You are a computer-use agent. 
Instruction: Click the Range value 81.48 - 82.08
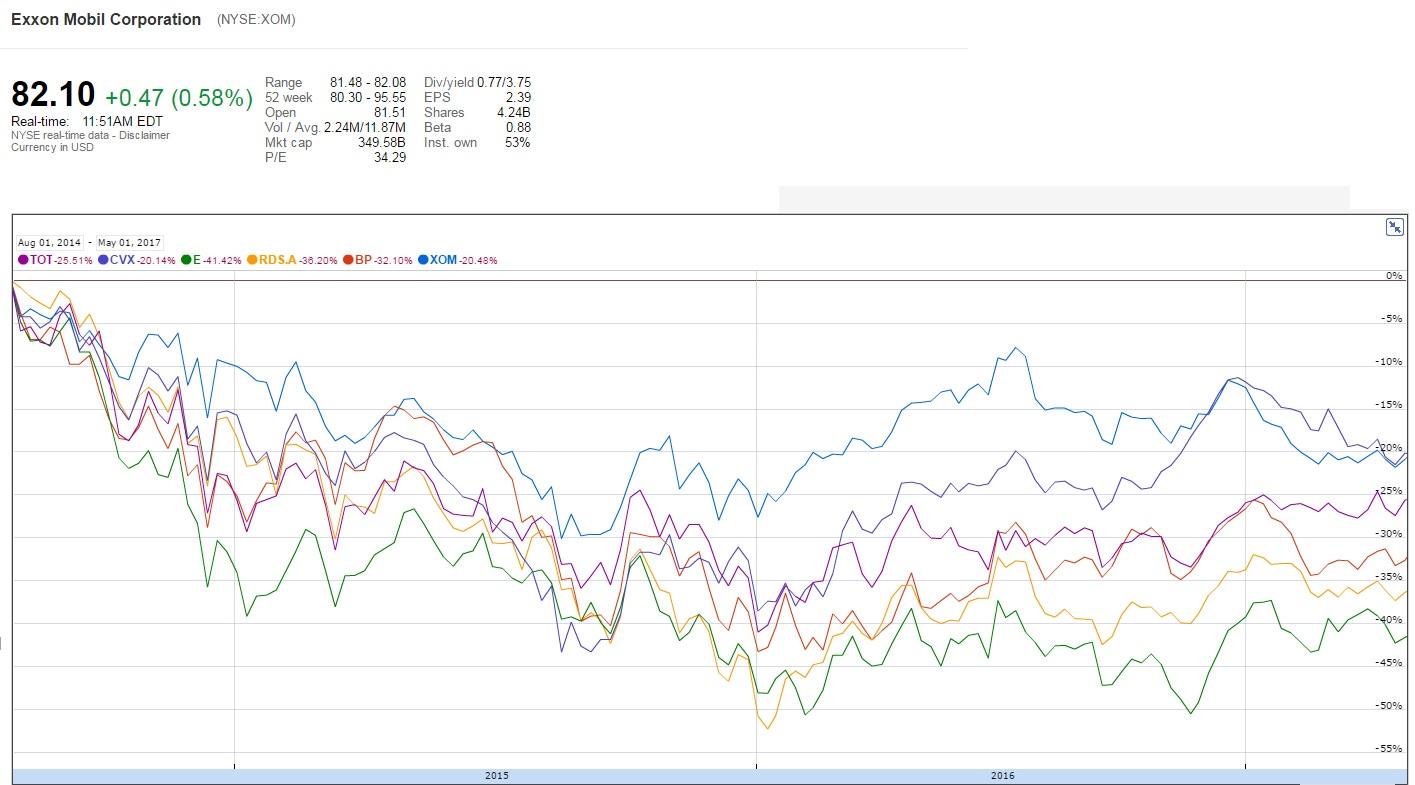(368, 82)
